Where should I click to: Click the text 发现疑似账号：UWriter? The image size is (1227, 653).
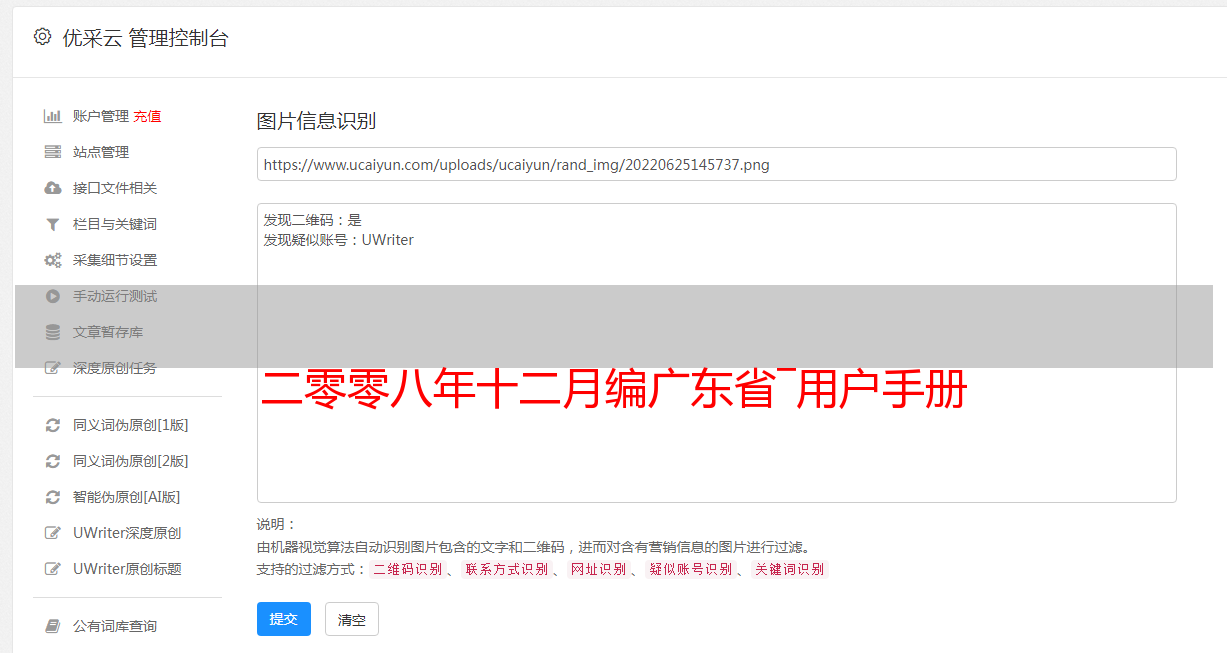tap(338, 240)
